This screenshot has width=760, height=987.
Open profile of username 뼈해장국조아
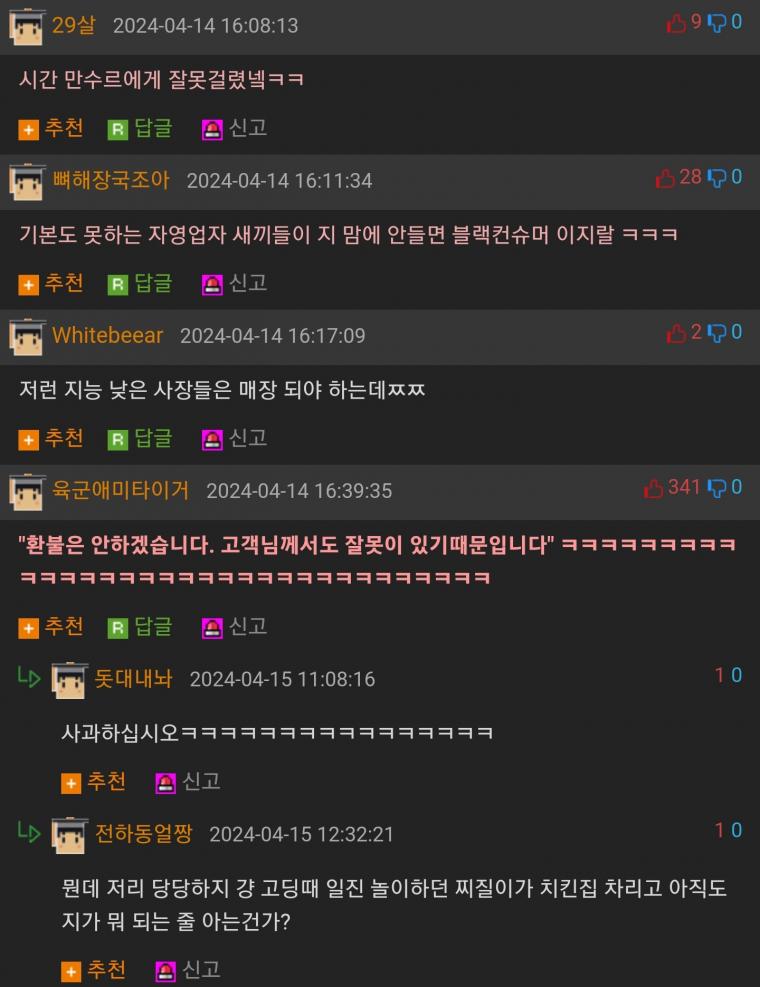pos(111,180)
